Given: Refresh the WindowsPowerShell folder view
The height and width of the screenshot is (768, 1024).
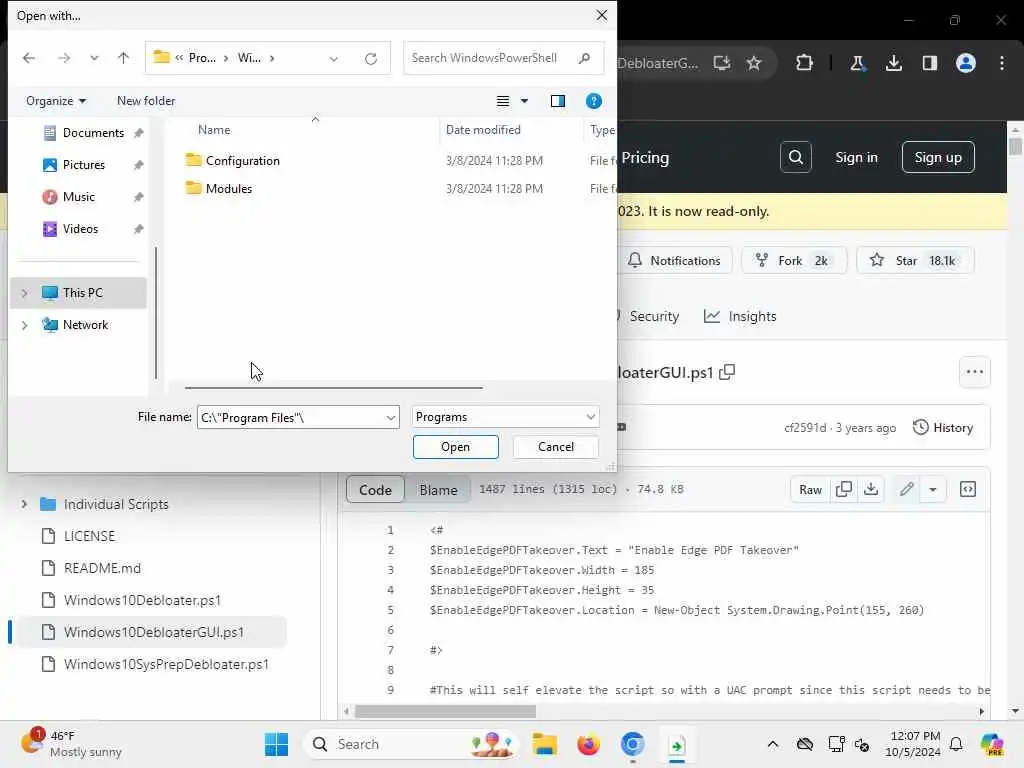Looking at the screenshot, I should click(371, 59).
